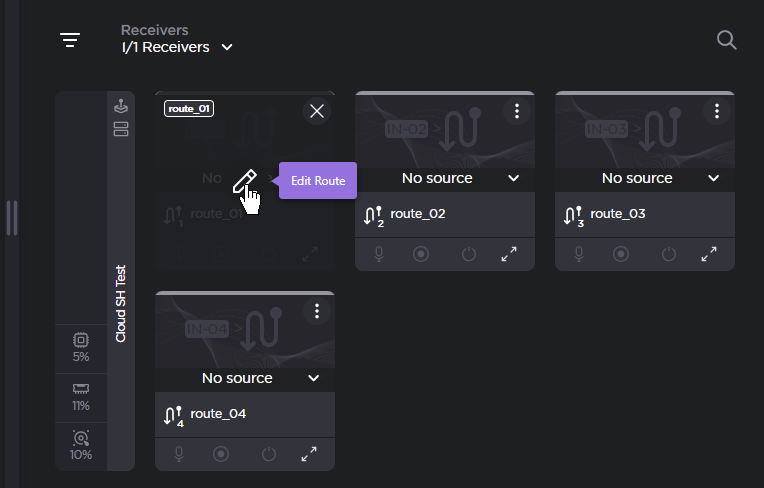Expand route_04 No source dropdown
764x488 pixels.
pyautogui.click(x=313, y=378)
